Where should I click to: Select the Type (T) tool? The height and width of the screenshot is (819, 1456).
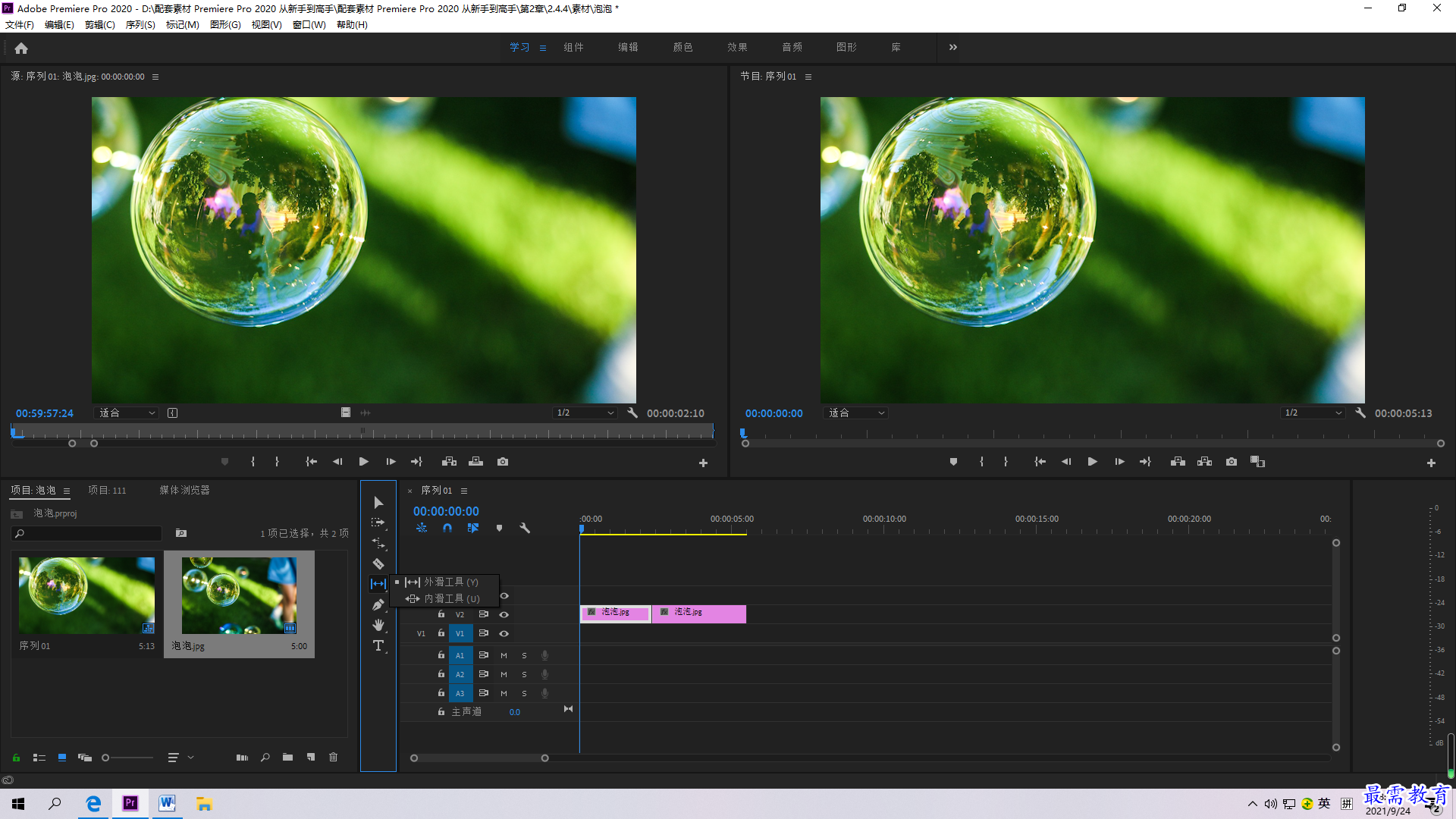tap(378, 646)
